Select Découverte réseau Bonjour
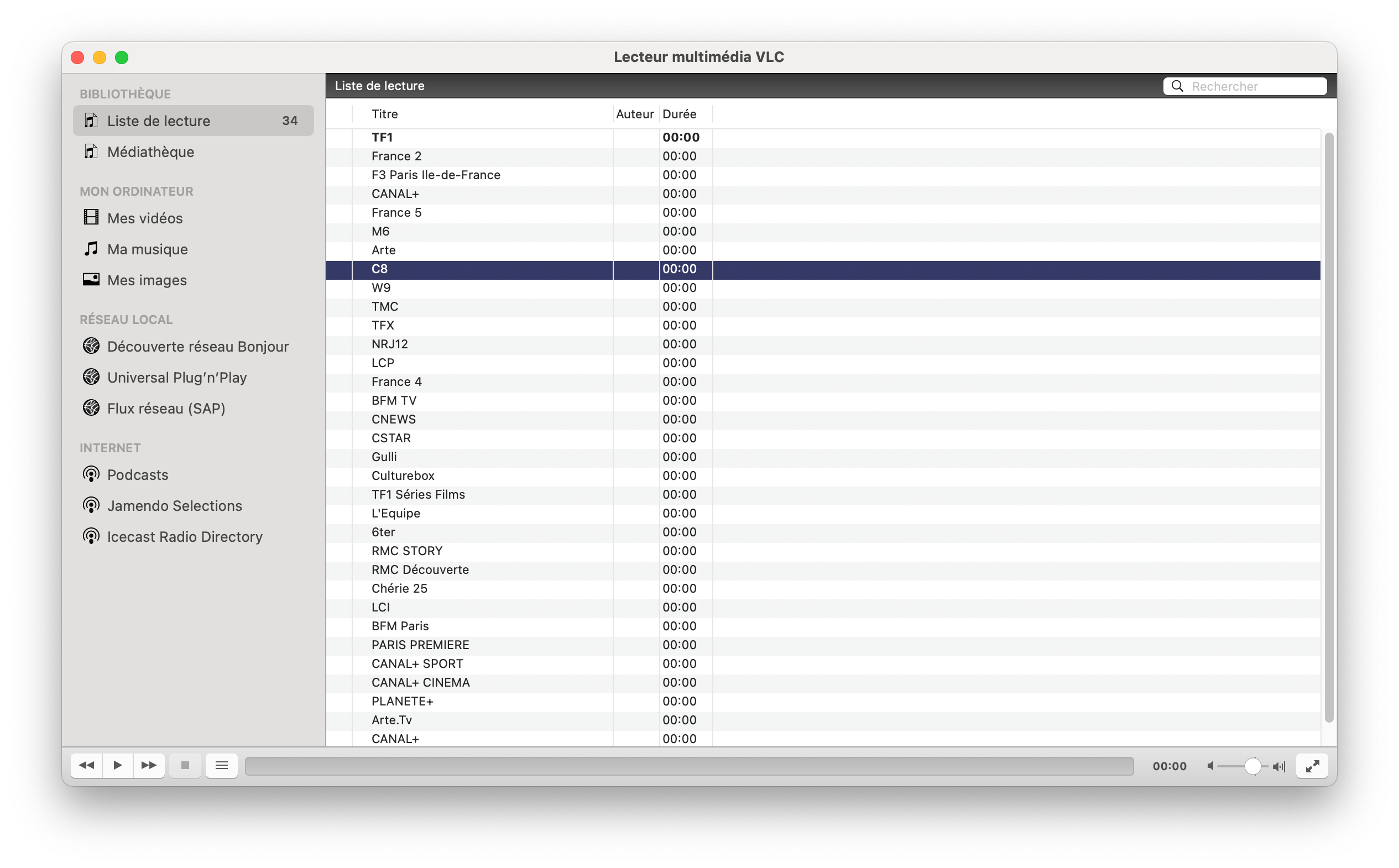Image resolution: width=1399 pixels, height=868 pixels. pyautogui.click(x=194, y=346)
